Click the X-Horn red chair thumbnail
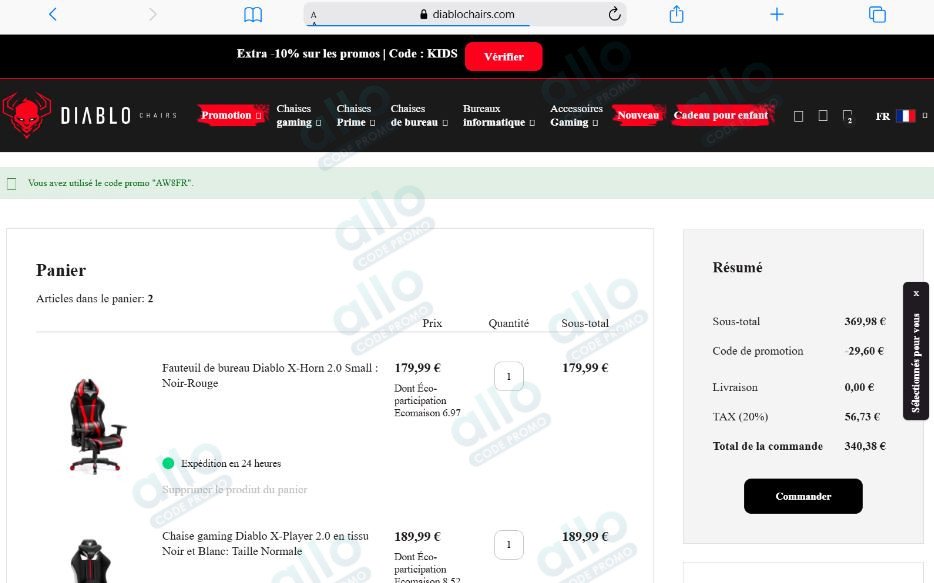This screenshot has height=583, width=934. pyautogui.click(x=97, y=425)
